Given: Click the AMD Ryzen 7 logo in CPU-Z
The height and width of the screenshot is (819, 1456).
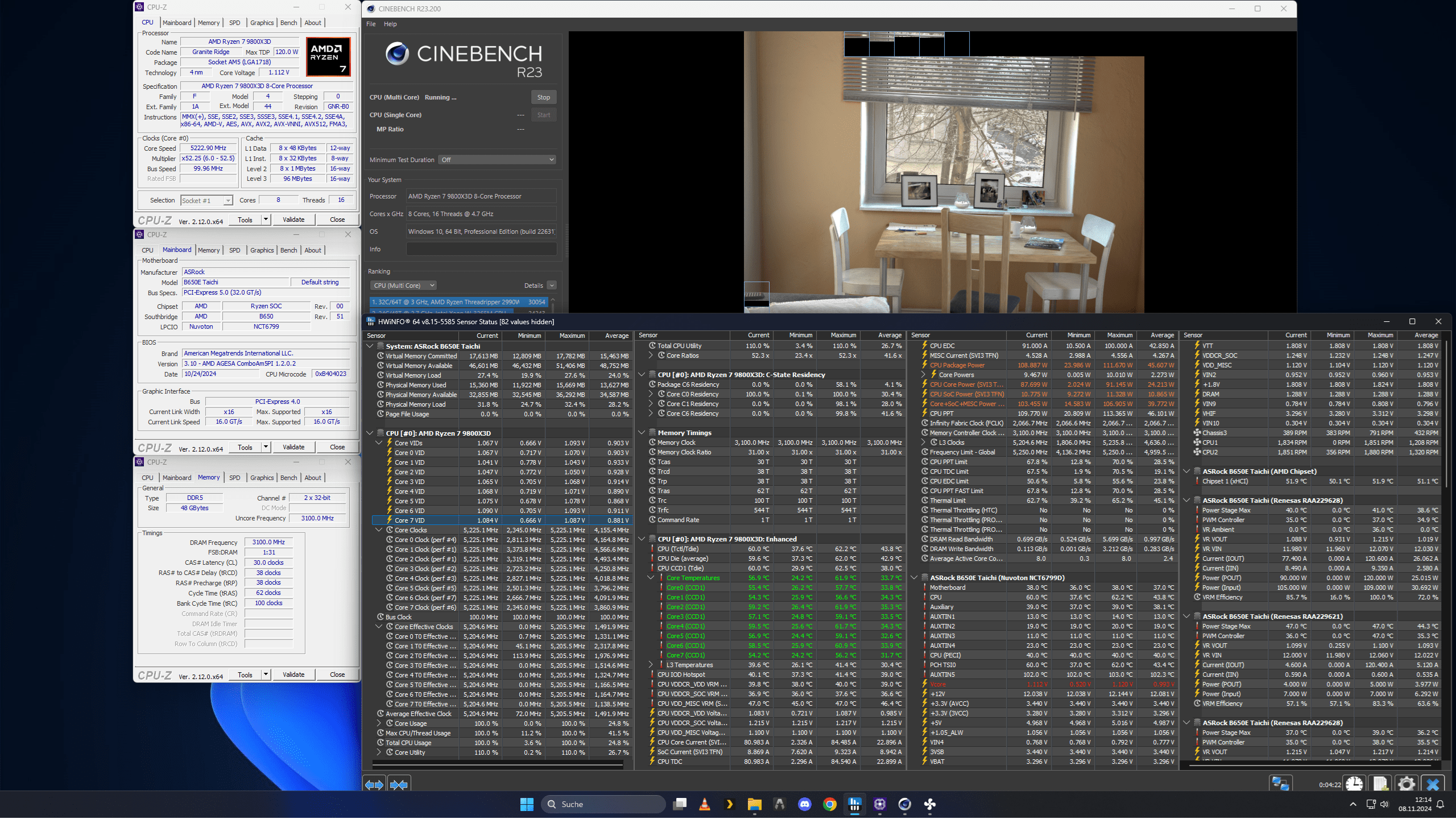Looking at the screenshot, I should (329, 57).
